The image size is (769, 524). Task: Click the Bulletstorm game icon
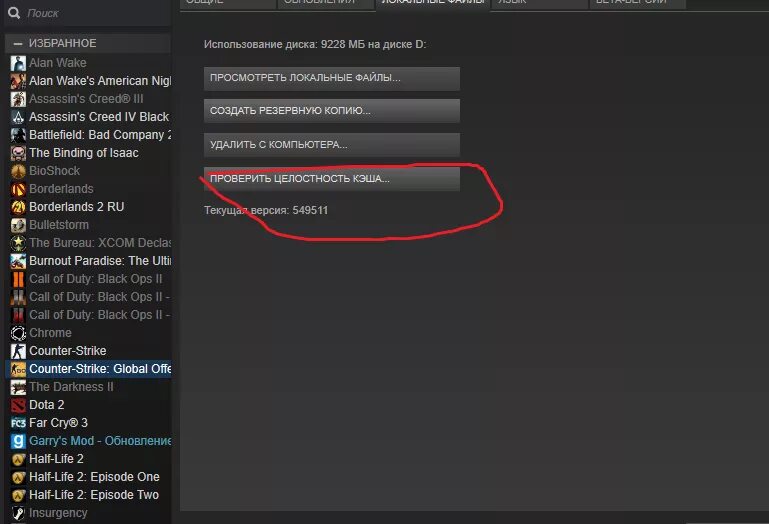[x=18, y=225]
